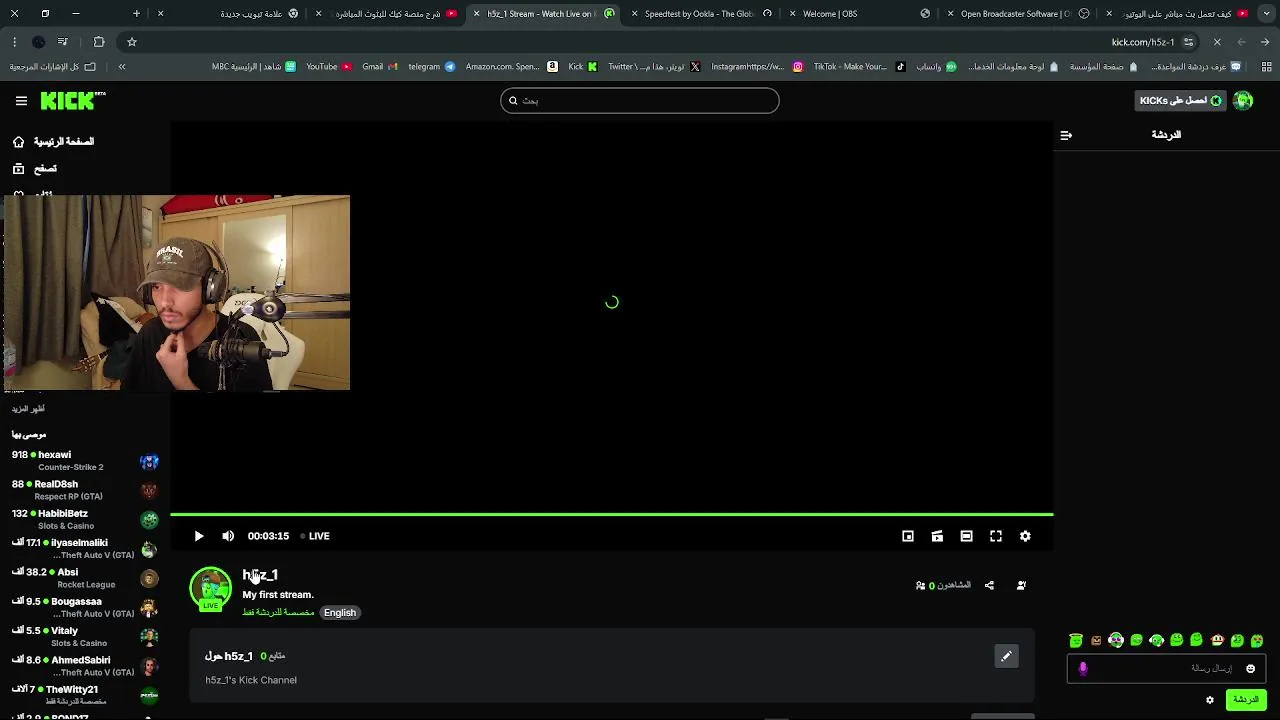Click the purple microphone icon in chat box
Image resolution: width=1280 pixels, height=720 pixels.
click(x=1083, y=668)
